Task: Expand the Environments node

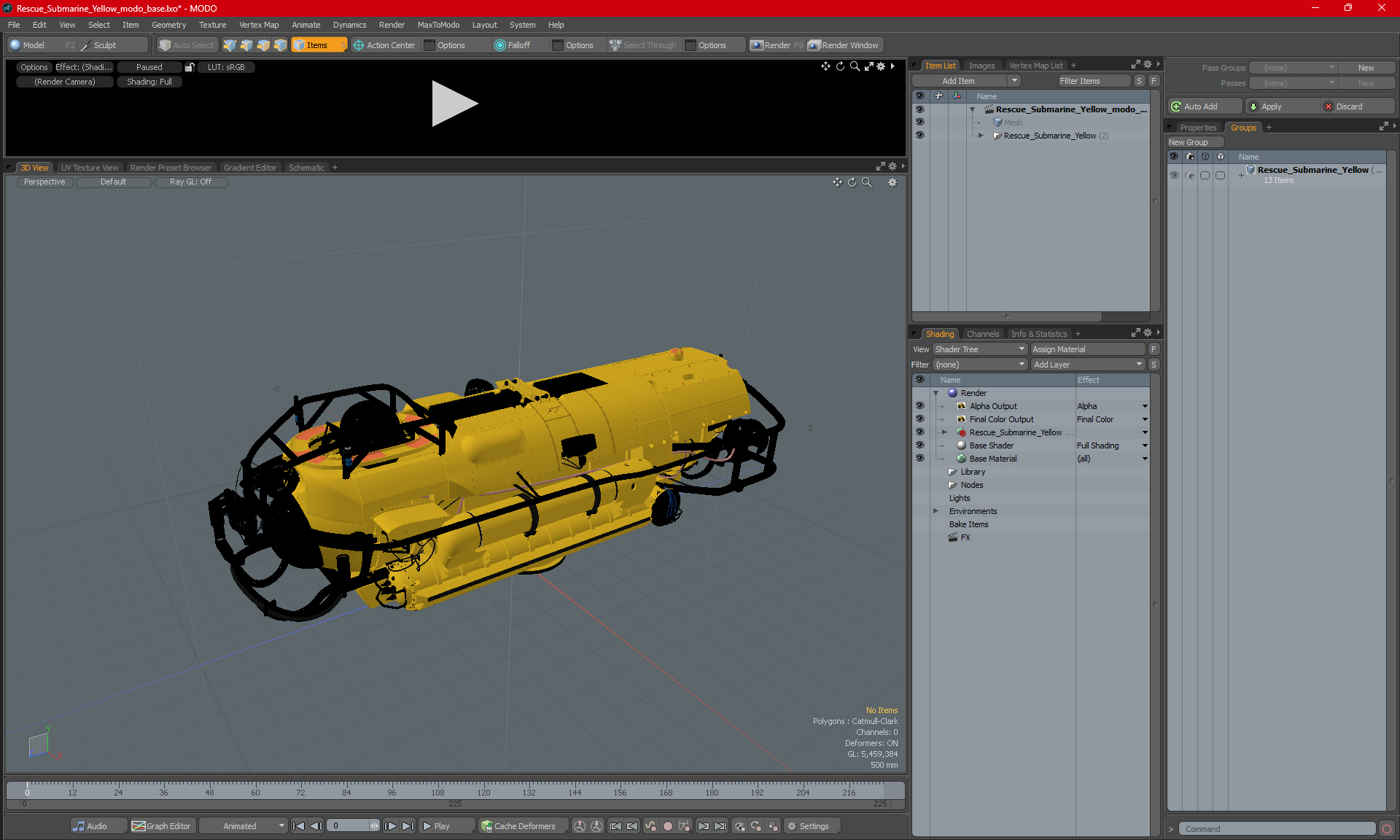Action: [936, 511]
